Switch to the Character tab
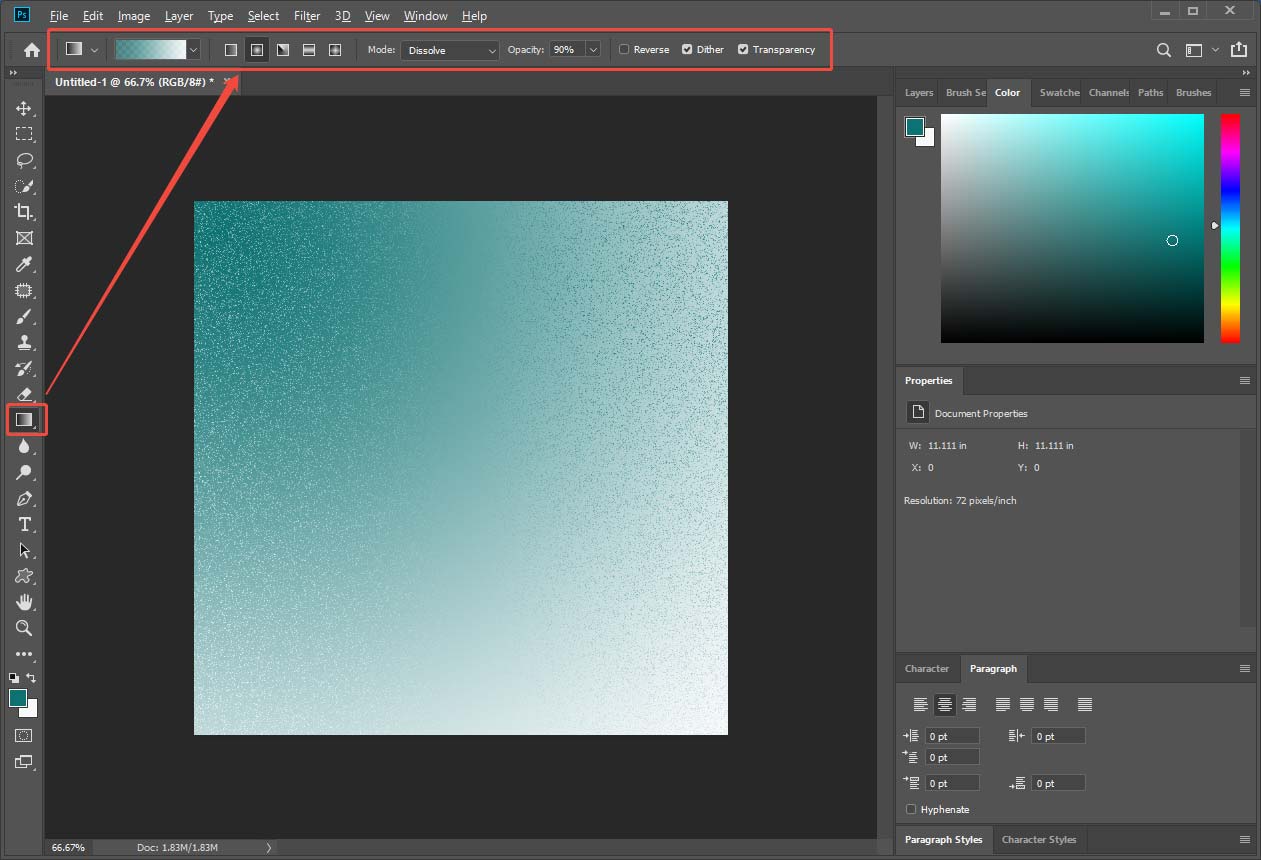The image size is (1261, 860). pos(926,669)
